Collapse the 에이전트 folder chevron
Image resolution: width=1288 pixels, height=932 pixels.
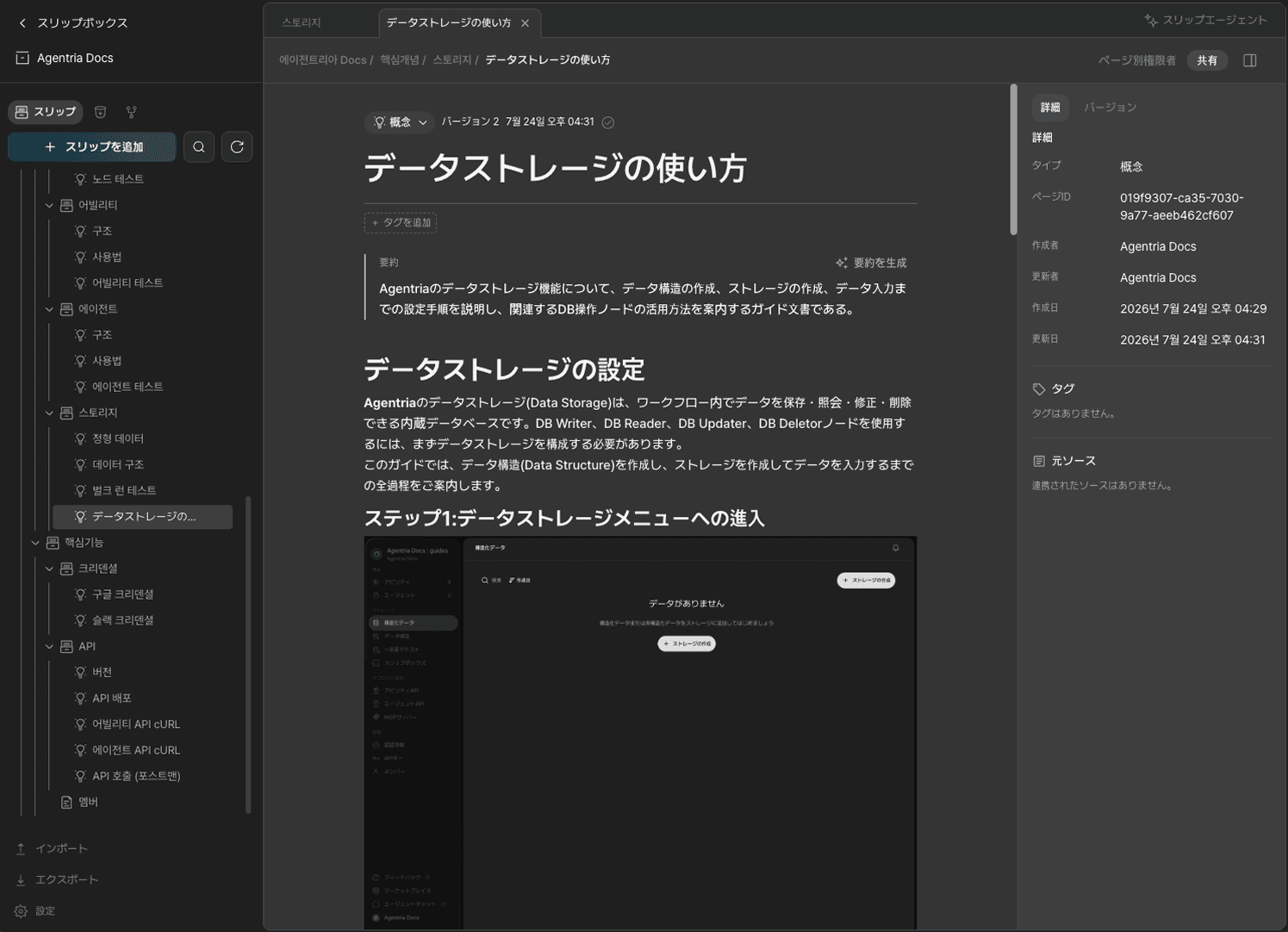coord(49,308)
